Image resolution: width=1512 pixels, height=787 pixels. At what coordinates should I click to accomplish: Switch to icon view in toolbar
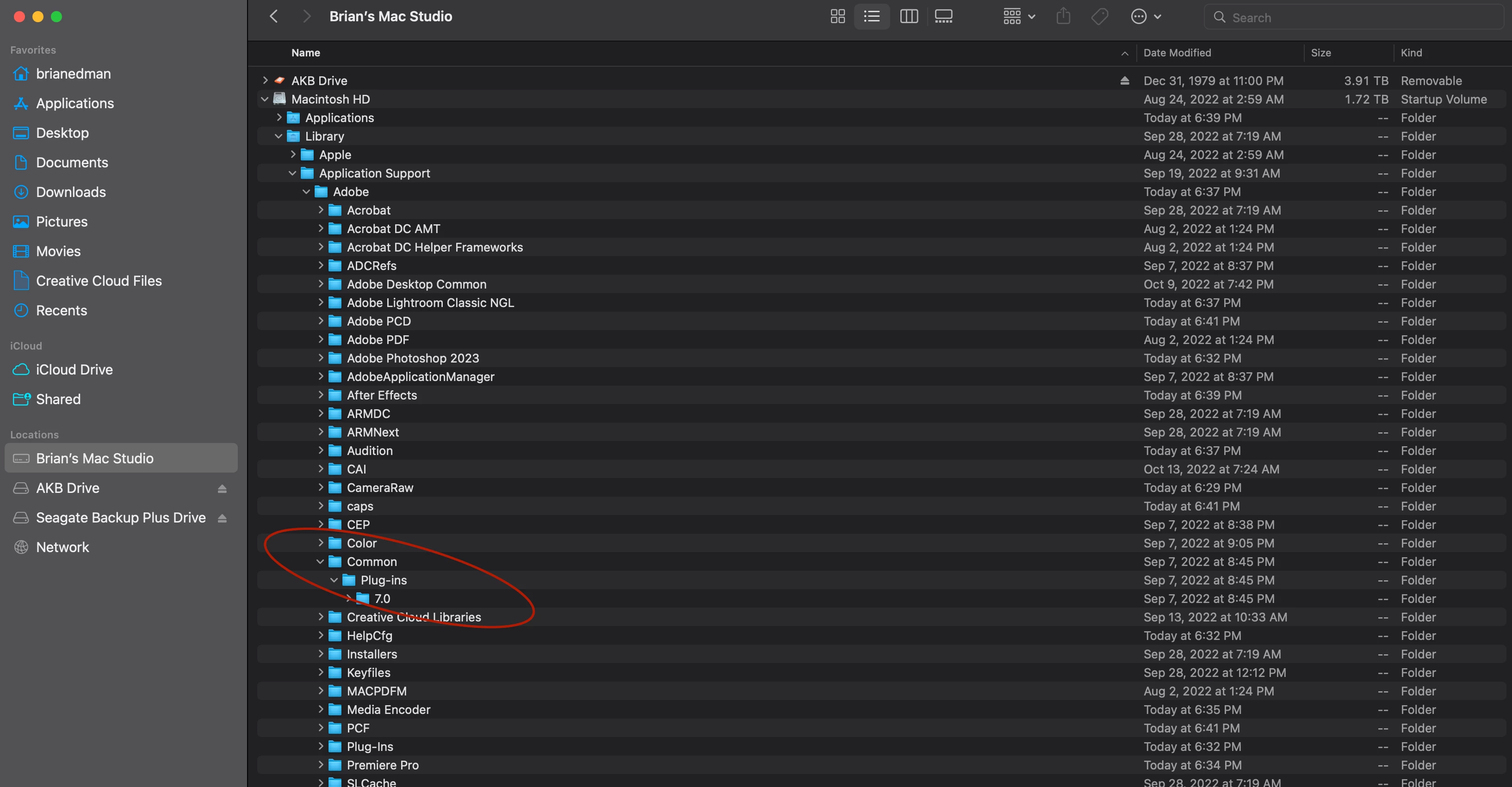[837, 17]
